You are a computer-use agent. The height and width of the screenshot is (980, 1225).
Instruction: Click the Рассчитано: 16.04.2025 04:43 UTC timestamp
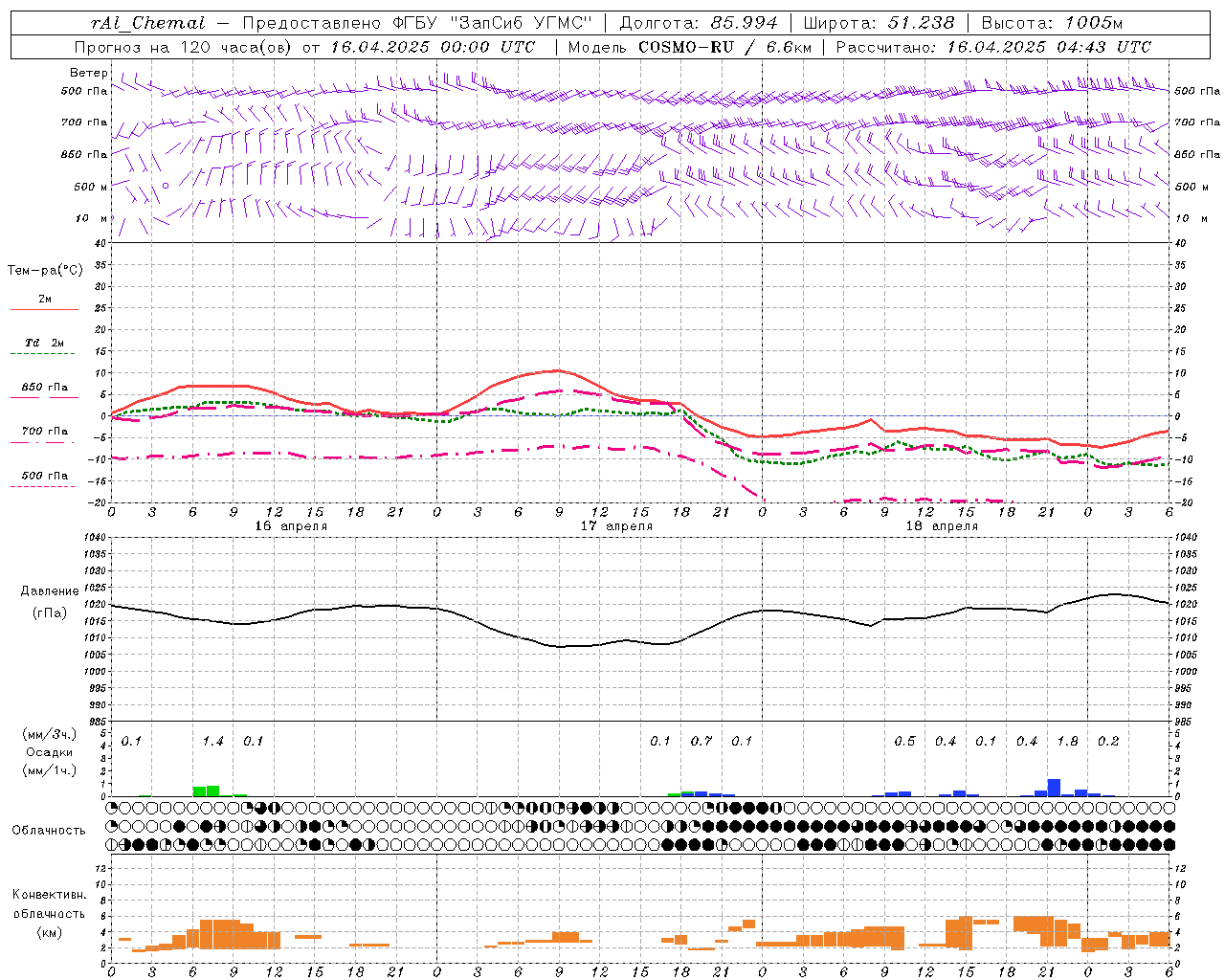(993, 47)
